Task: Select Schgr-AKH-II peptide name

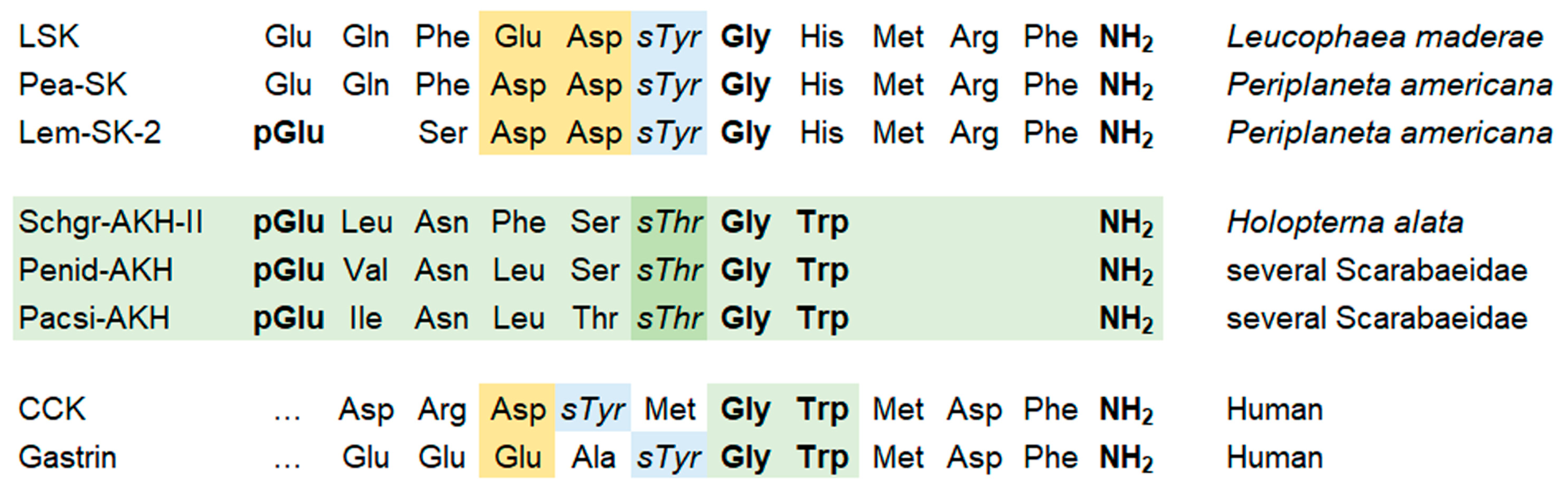Action: [x=111, y=222]
